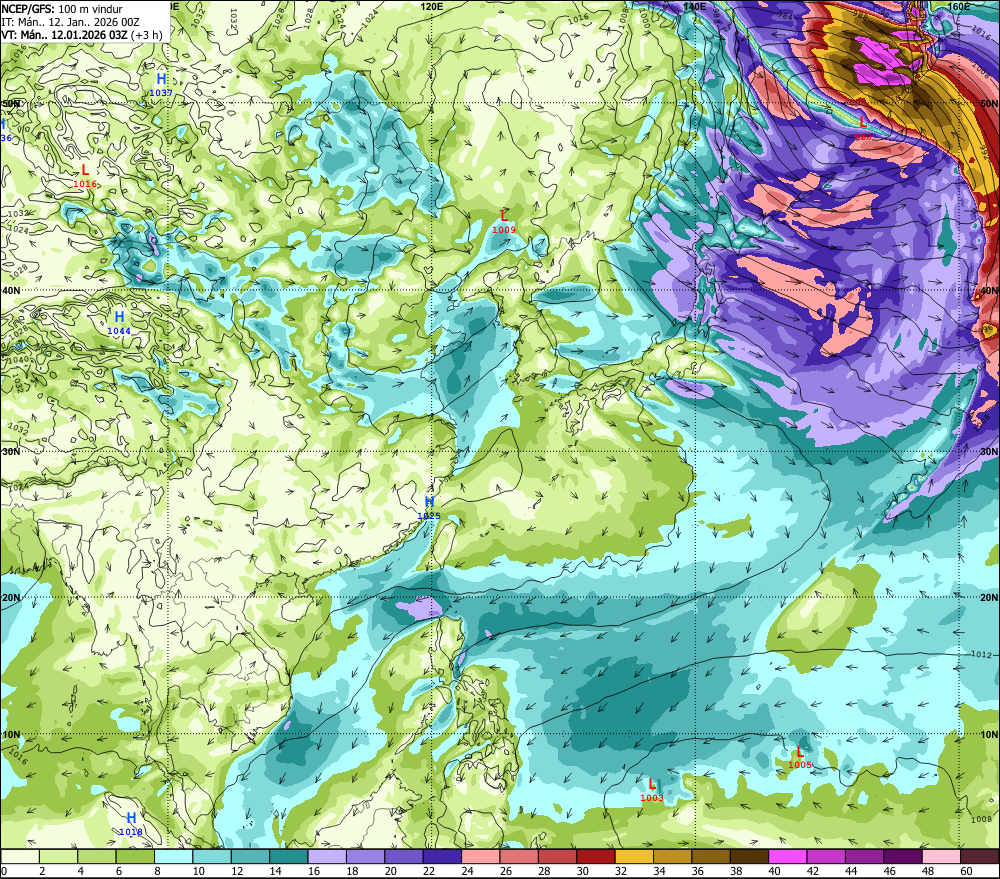Click the 120E longitude label
Image resolution: width=1000 pixels, height=879 pixels.
tap(432, 6)
